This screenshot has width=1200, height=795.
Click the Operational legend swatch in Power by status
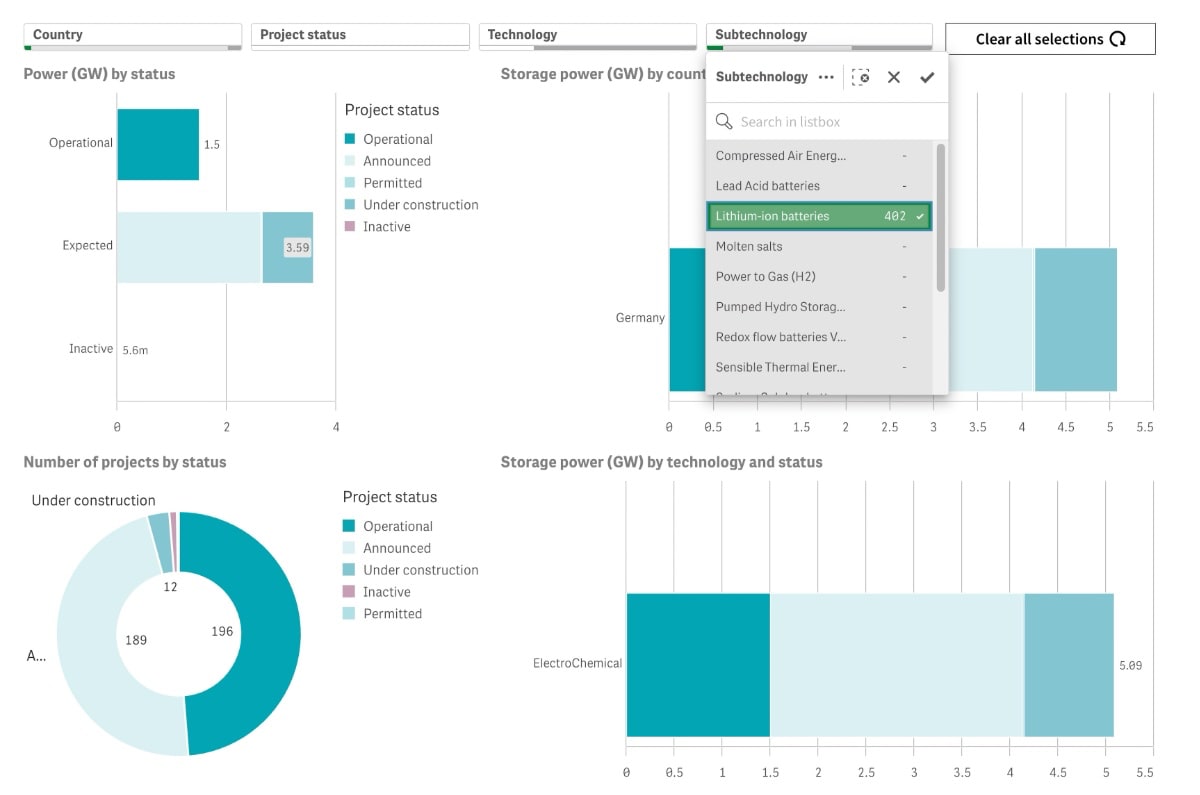tap(349, 140)
